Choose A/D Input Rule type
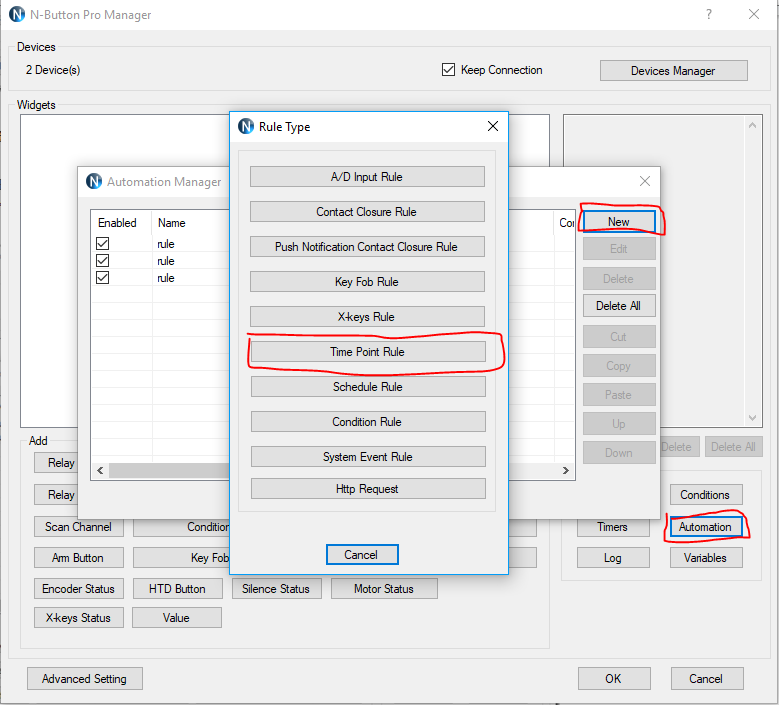The image size is (779, 705). pyautogui.click(x=367, y=177)
